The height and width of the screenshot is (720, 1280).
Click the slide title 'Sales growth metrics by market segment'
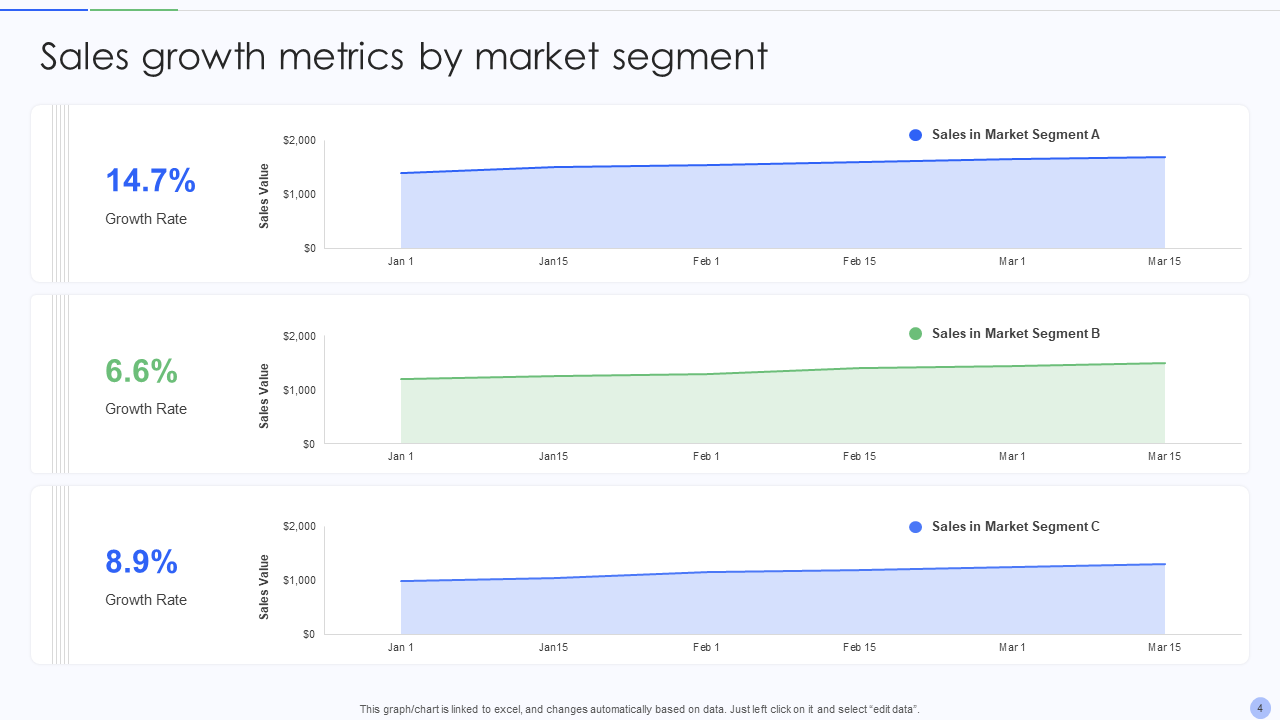point(404,57)
